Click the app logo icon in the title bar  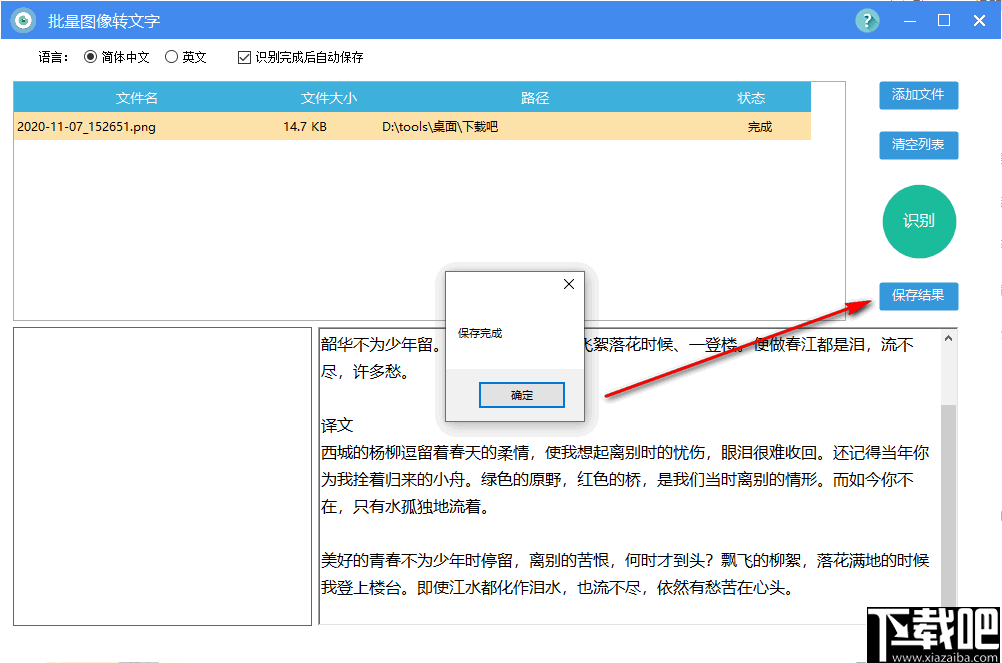click(22, 20)
